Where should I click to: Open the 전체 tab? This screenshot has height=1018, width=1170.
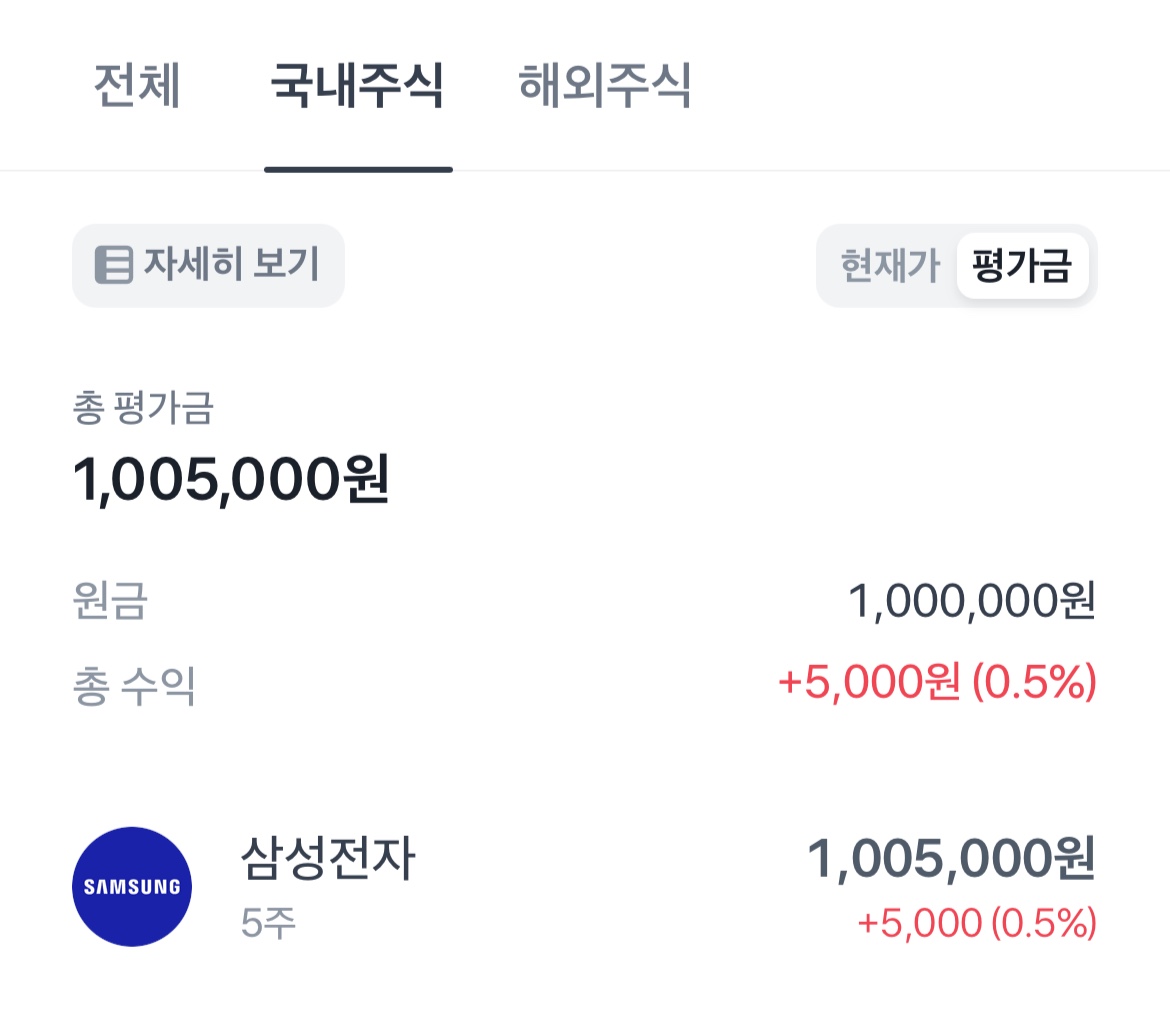point(137,86)
